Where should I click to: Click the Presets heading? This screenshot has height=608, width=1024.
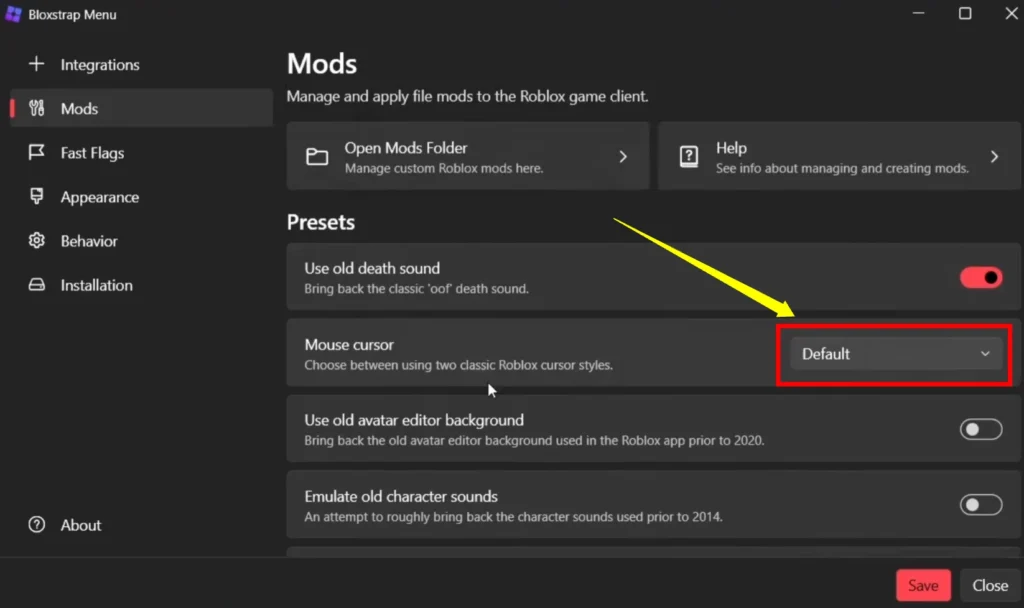[321, 222]
